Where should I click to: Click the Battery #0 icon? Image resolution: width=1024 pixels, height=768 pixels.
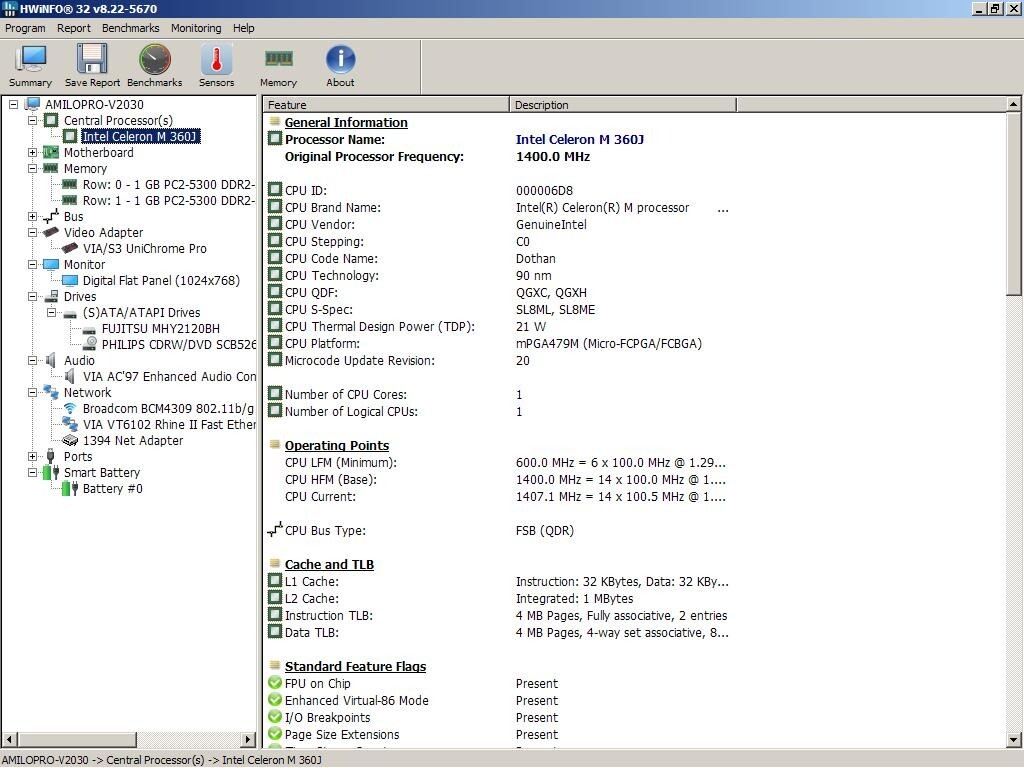70,488
